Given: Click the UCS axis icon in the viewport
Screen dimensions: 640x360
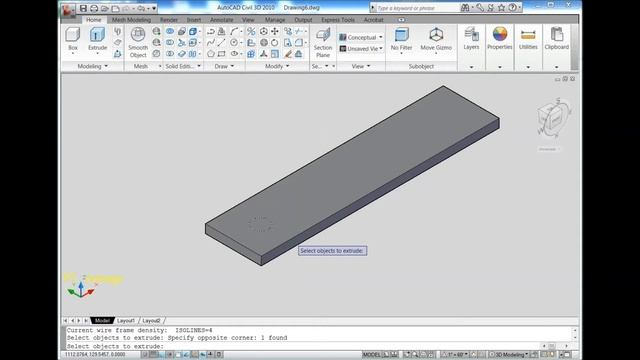Looking at the screenshot, I should click(82, 288).
